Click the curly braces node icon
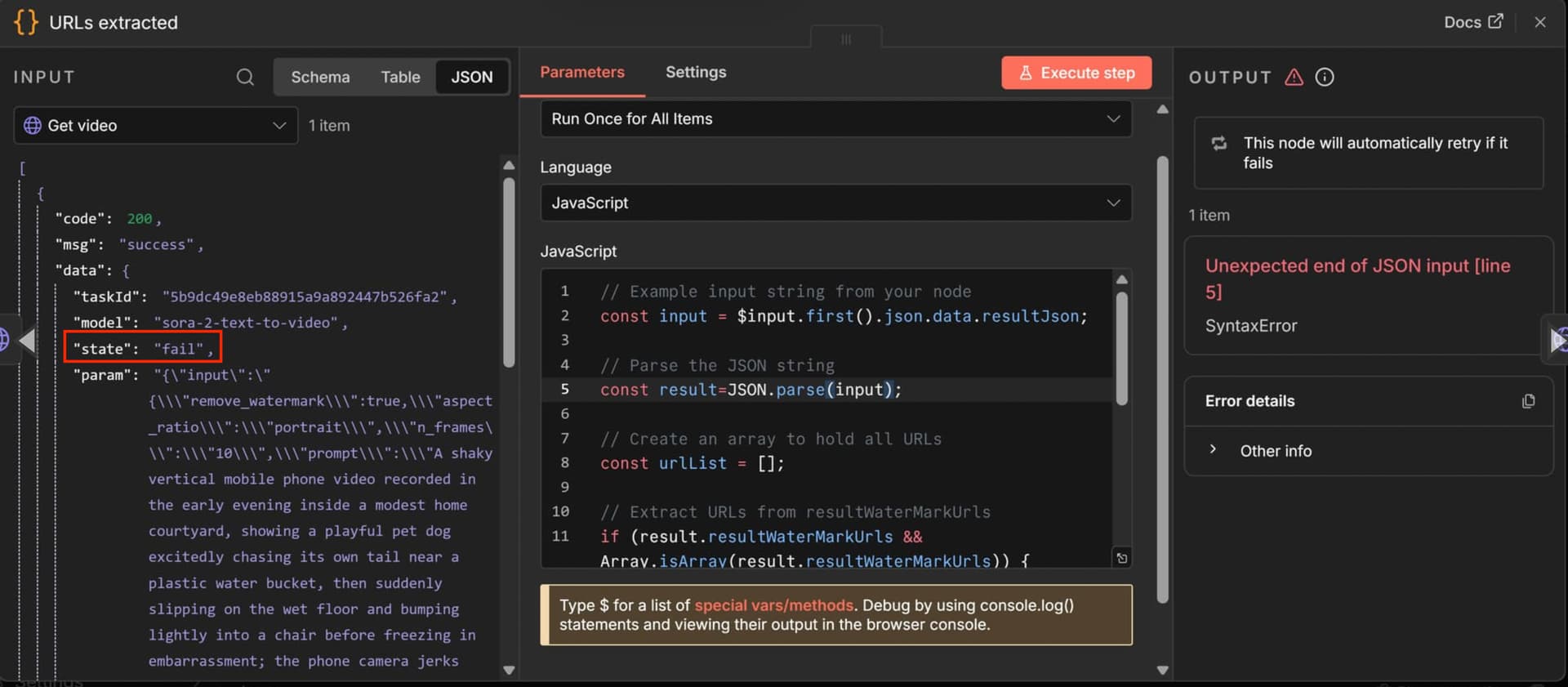Viewport: 1568px width, 687px height. click(26, 22)
